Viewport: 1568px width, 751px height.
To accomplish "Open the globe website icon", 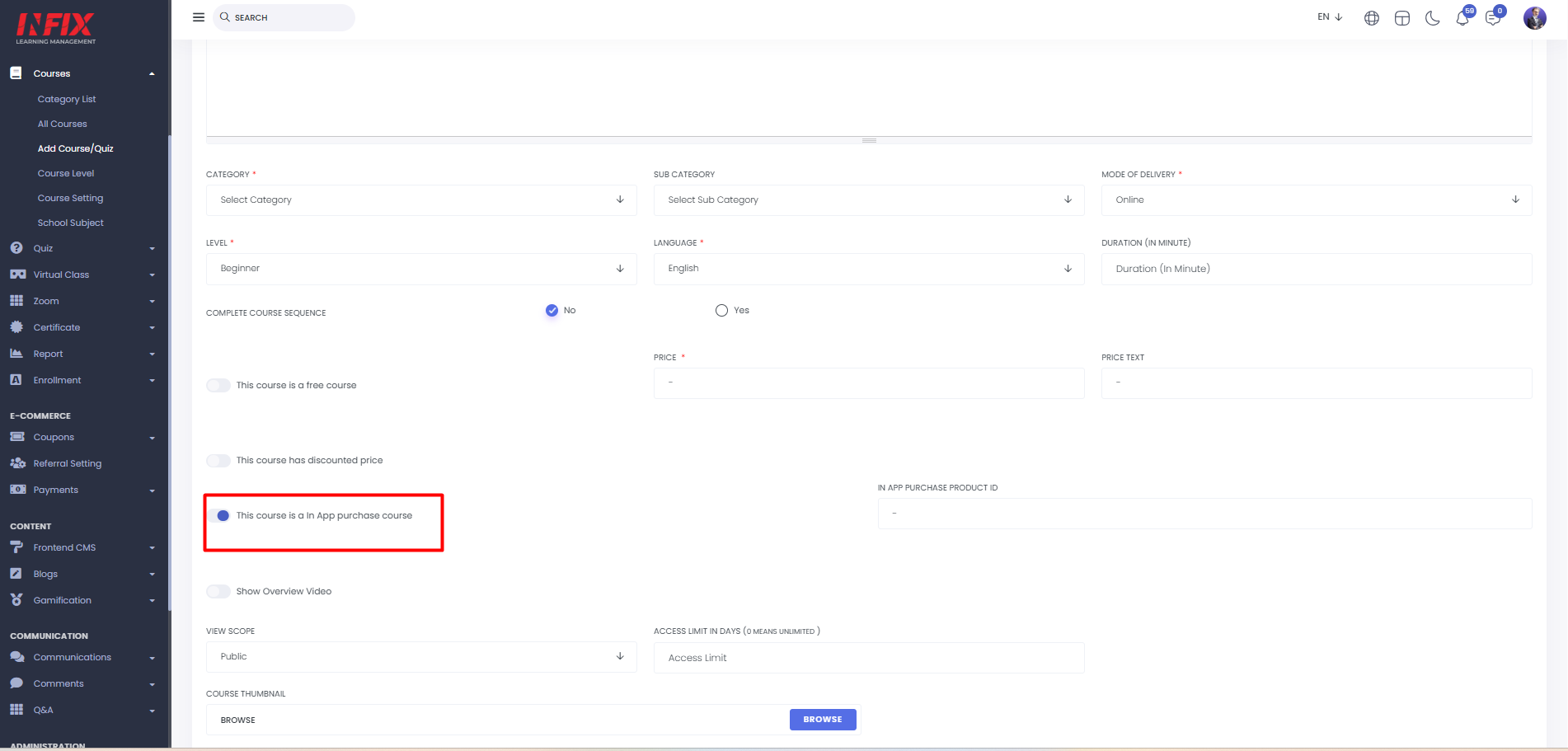I will pyautogui.click(x=1372, y=18).
